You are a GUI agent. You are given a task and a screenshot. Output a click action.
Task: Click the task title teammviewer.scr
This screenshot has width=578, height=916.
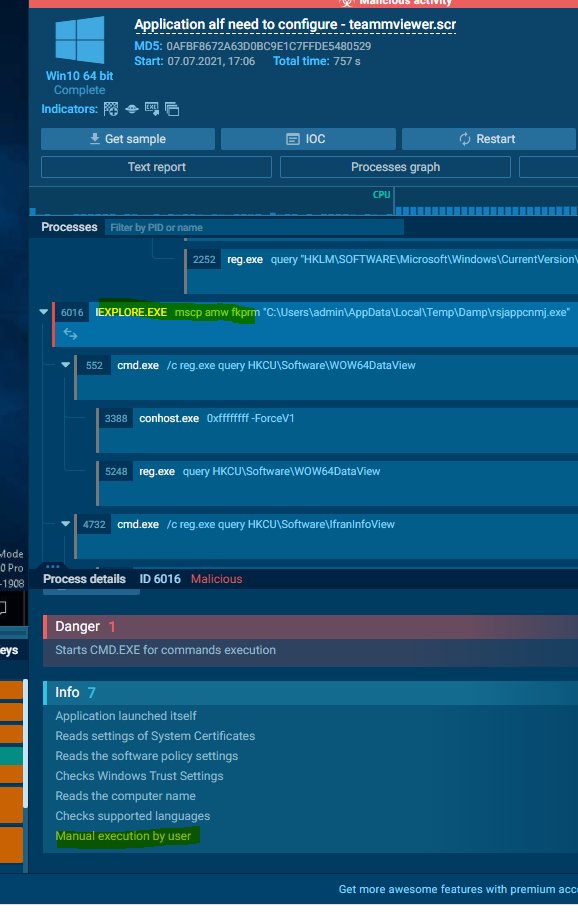pyautogui.click(x=295, y=25)
